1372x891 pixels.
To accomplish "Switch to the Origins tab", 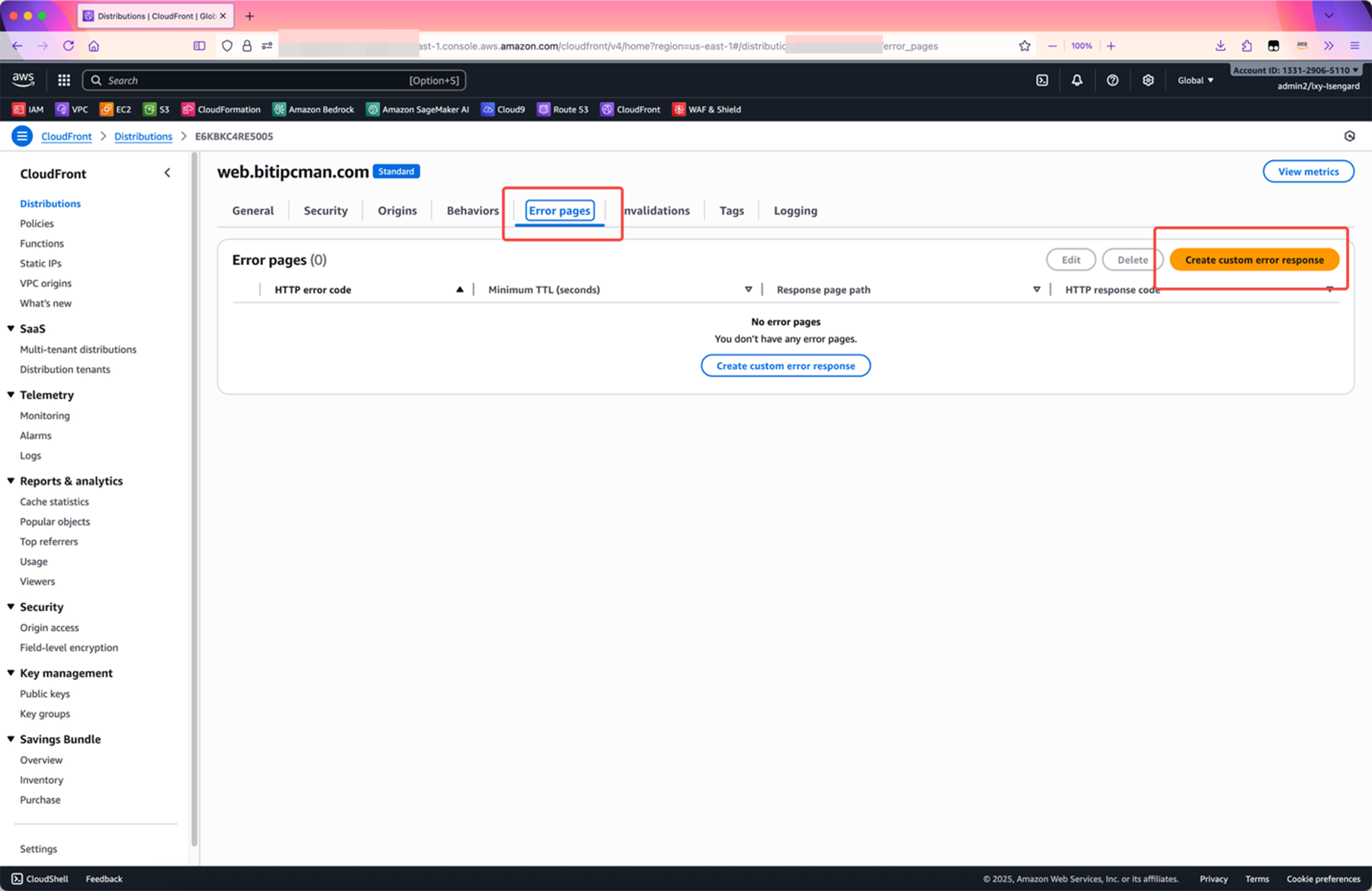I will pos(397,211).
